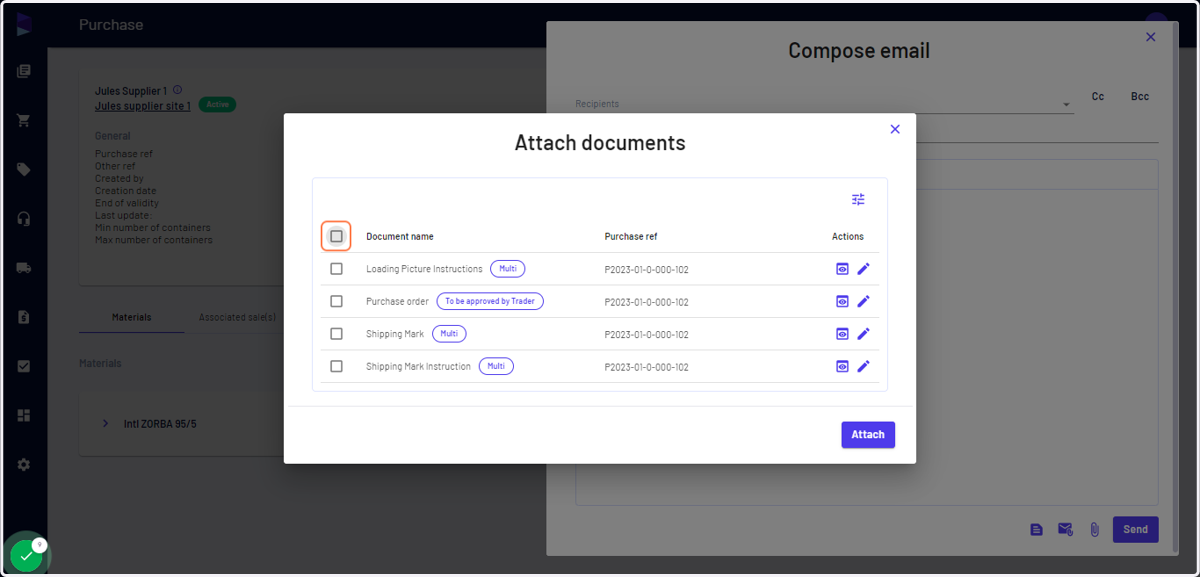Screen dimensions: 1200x577
Task: Switch to the Associated sale(s) tab
Action: 237,317
